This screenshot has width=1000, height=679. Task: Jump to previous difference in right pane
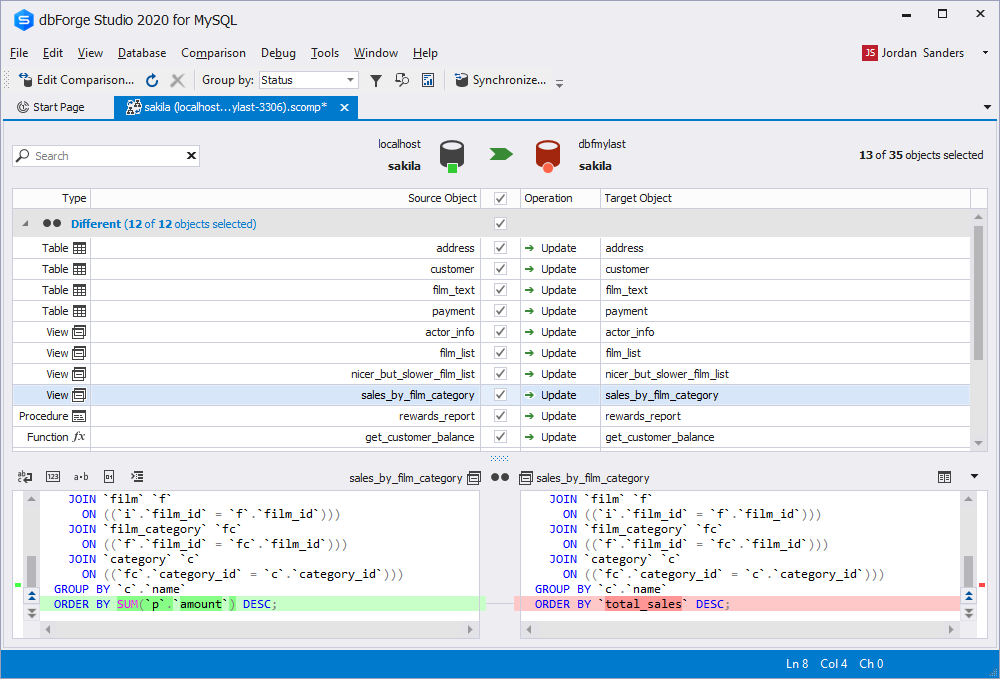969,596
